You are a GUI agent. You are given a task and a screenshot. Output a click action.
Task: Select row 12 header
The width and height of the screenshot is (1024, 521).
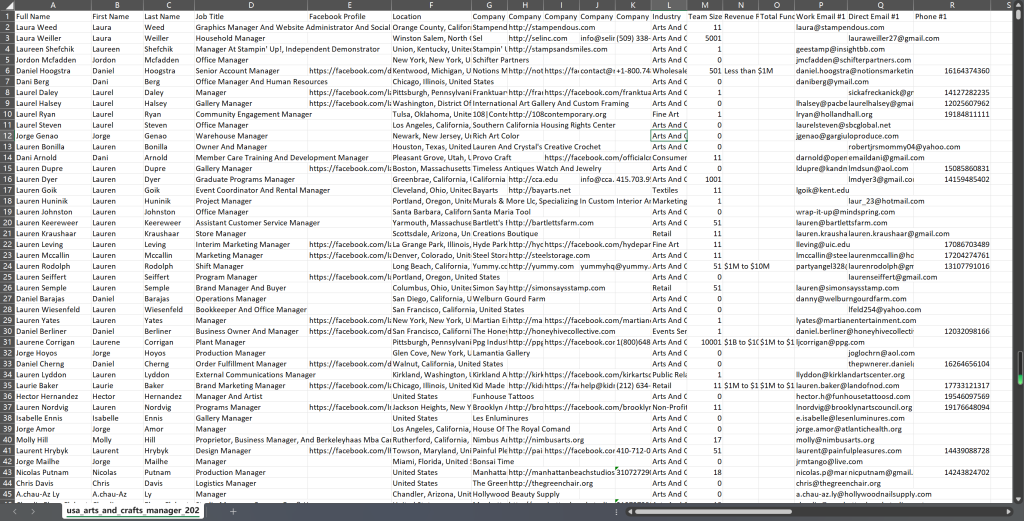coord(7,136)
